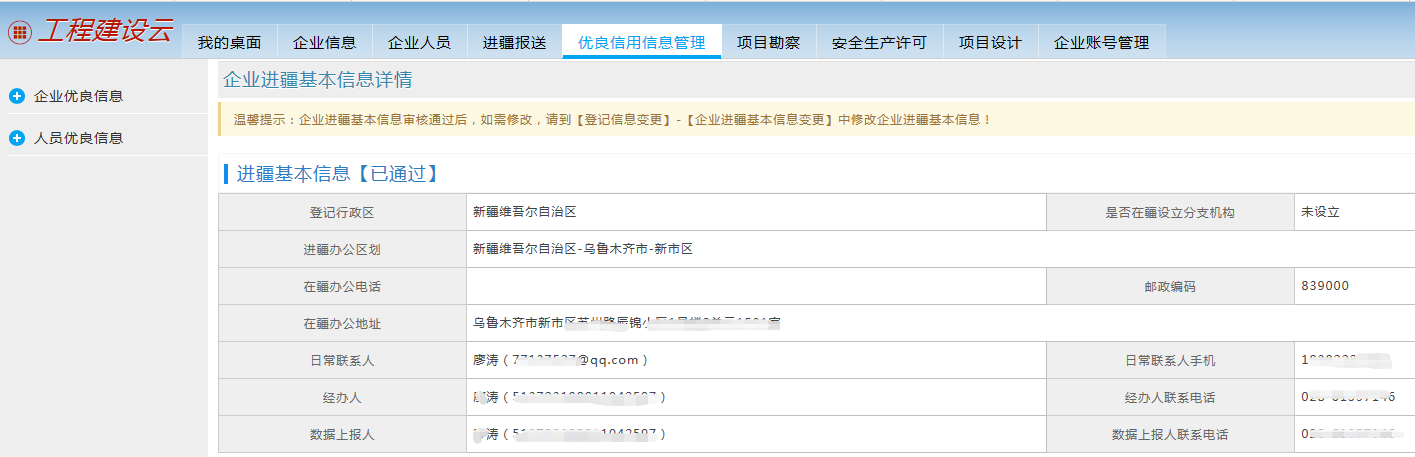Click the 企业优良信息 sidebar item

78,96
